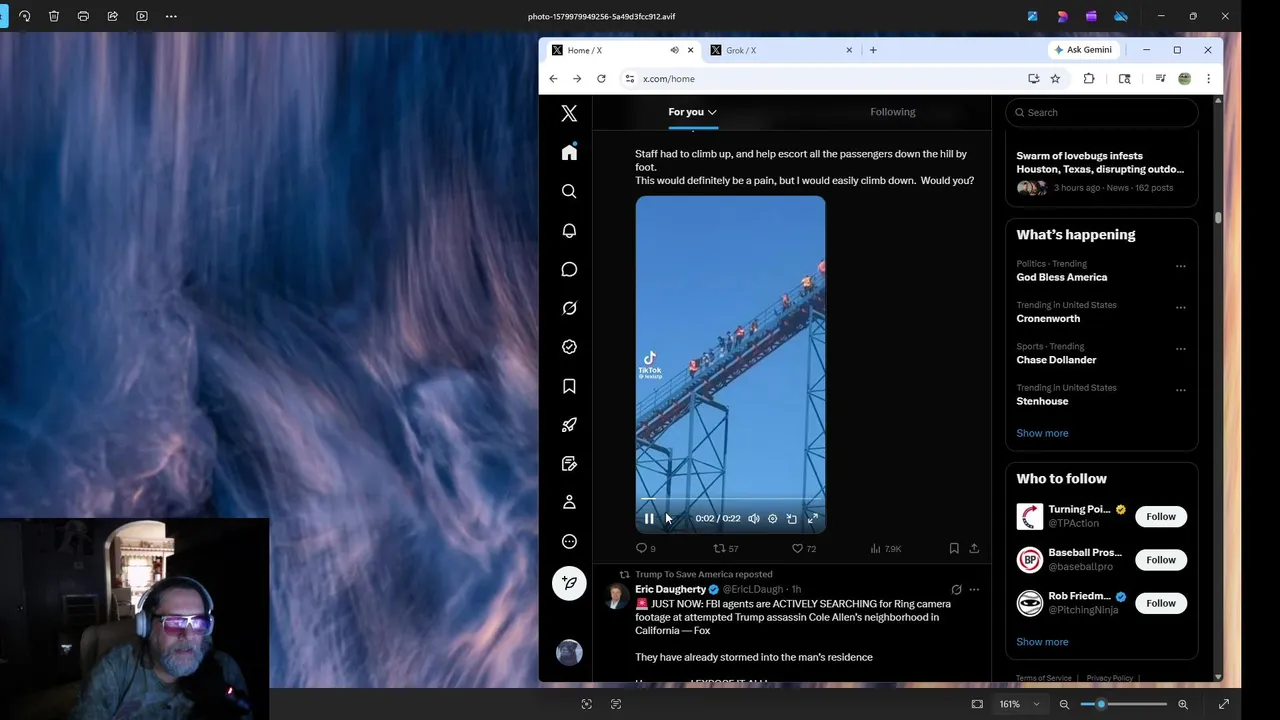Image resolution: width=1280 pixels, height=720 pixels.
Task: Click Grok explain icon on Eric Daugherty post
Action: coord(956,590)
